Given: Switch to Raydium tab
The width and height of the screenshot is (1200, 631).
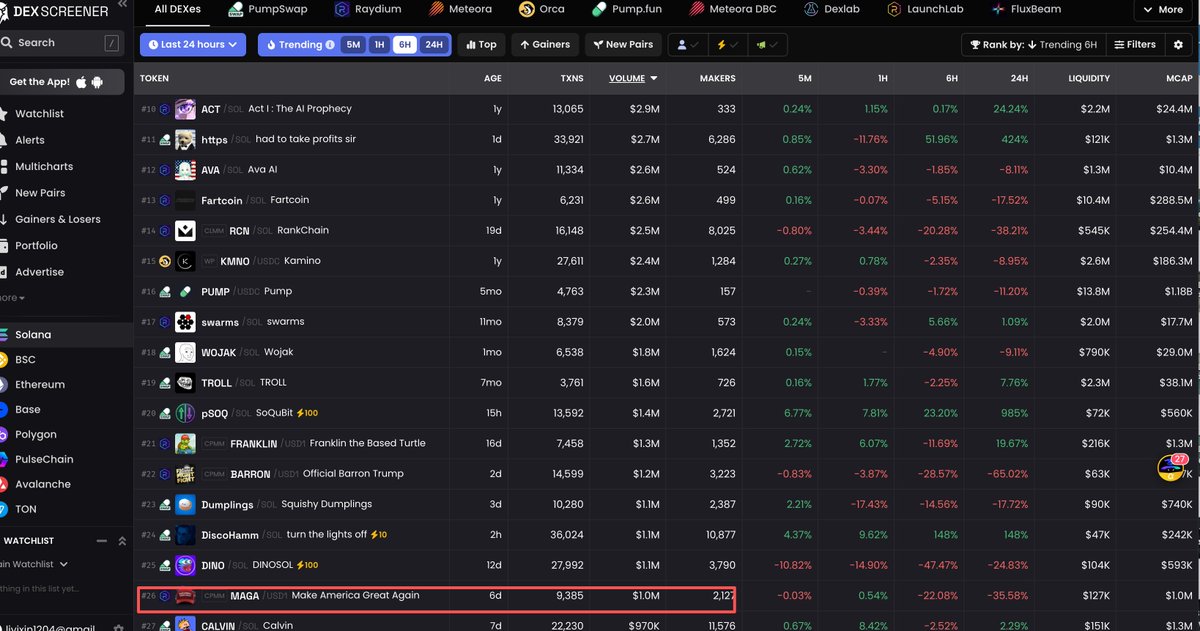Looking at the screenshot, I should tap(368, 10).
